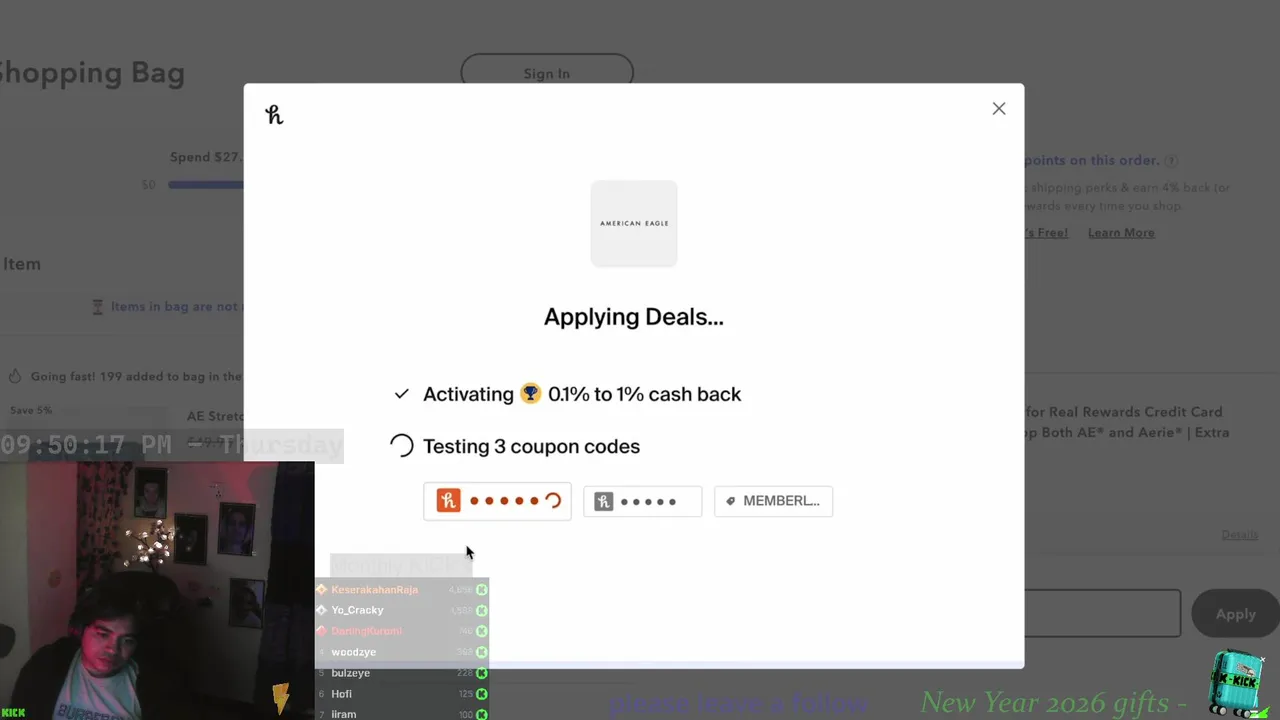Select the orange Honey coupon chip being tested
Screen dimensions: 1280x720
(497, 501)
